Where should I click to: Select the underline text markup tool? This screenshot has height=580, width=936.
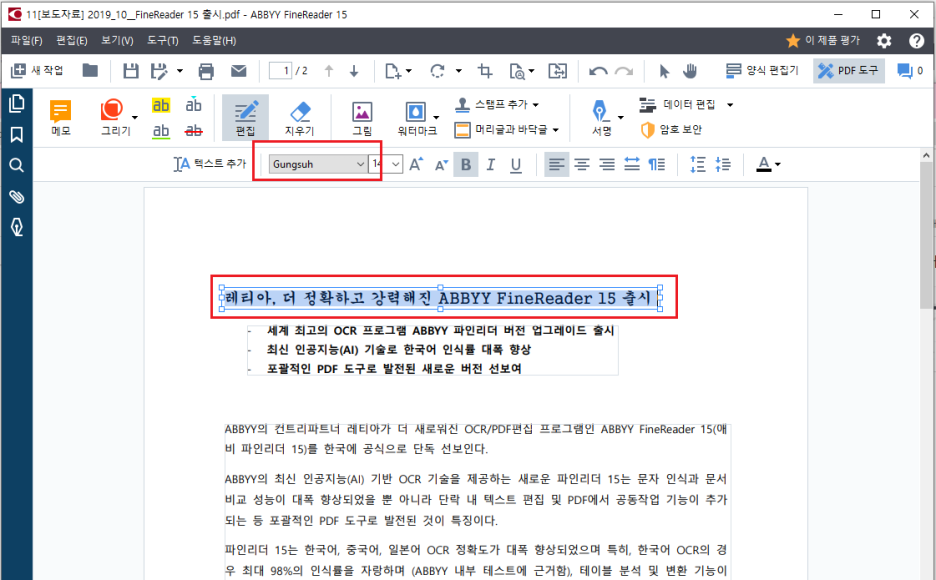161,131
